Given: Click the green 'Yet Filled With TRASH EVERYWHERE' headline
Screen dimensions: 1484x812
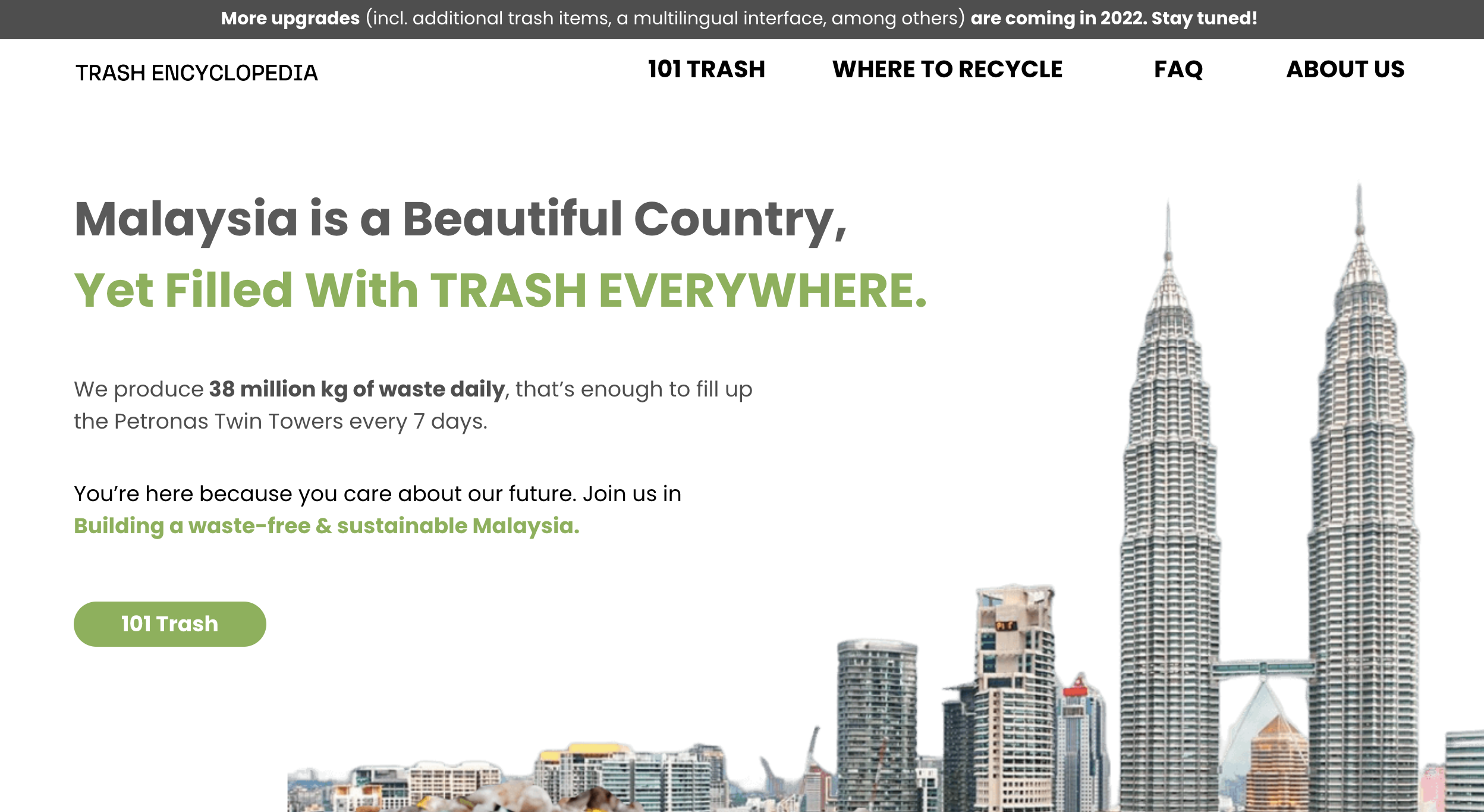Looking at the screenshot, I should click(x=501, y=290).
